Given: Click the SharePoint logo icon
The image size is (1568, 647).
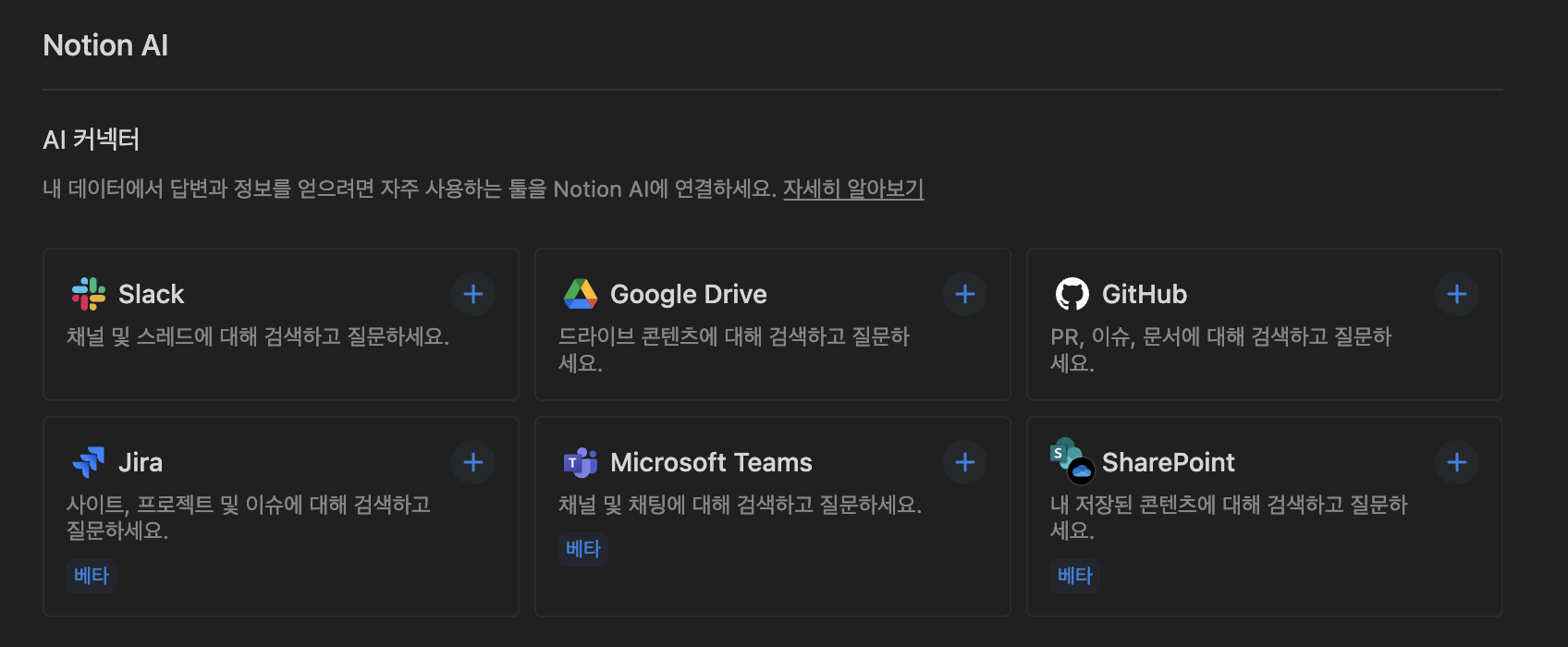Looking at the screenshot, I should pyautogui.click(x=1072, y=460).
